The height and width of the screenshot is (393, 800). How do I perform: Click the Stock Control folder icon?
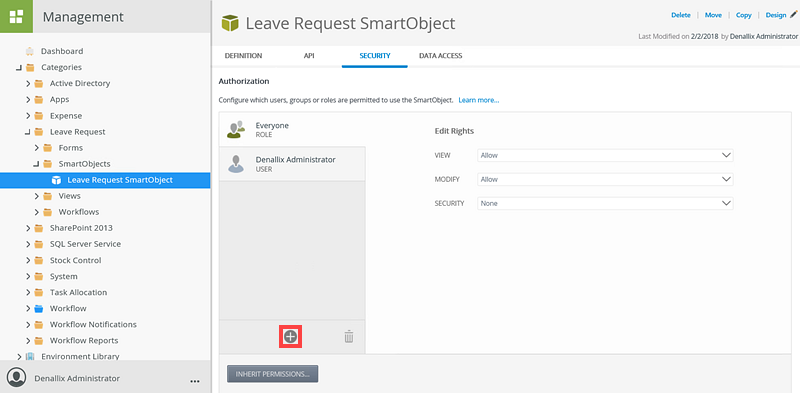[39, 260]
